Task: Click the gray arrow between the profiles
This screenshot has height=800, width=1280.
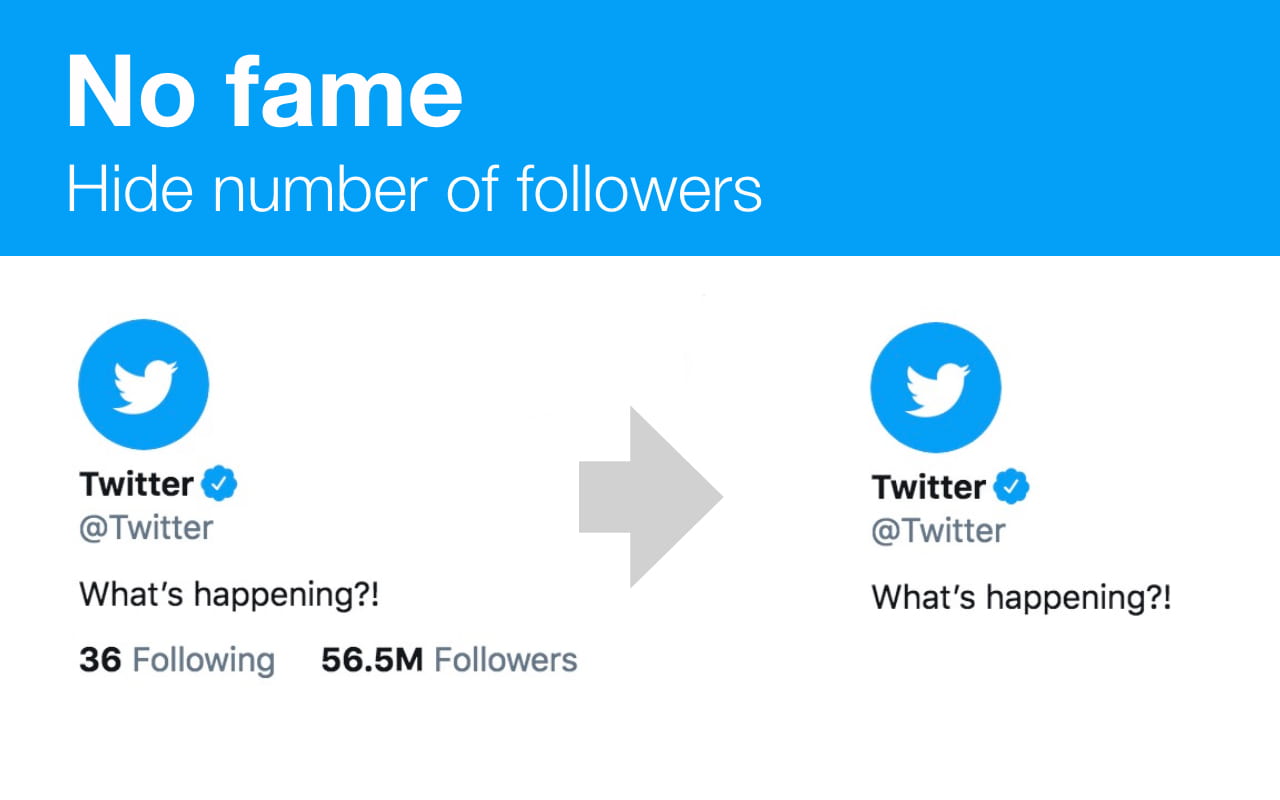Action: coord(651,496)
